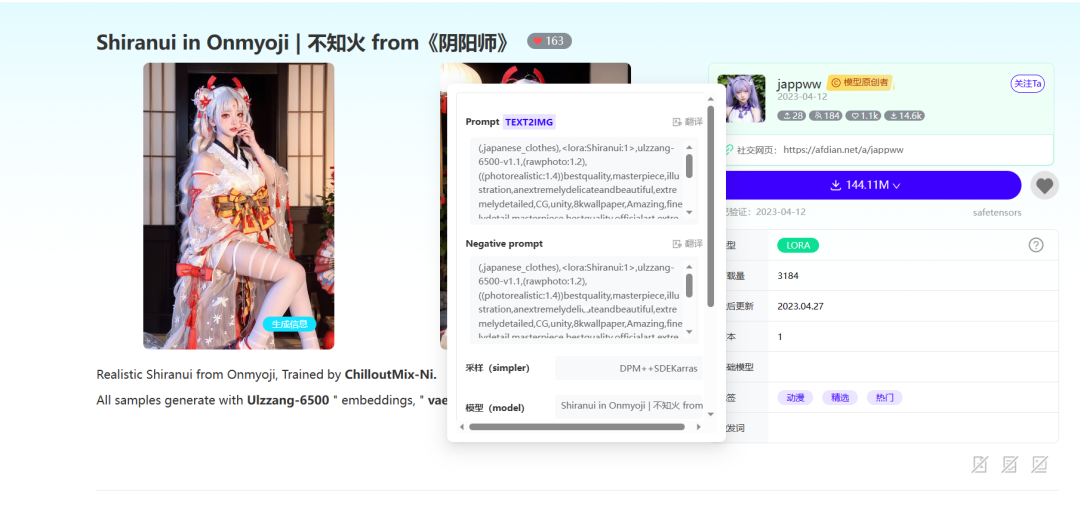Click the safetensors format label
Viewport: 1080px width, 512px height.
pyautogui.click(x=997, y=212)
